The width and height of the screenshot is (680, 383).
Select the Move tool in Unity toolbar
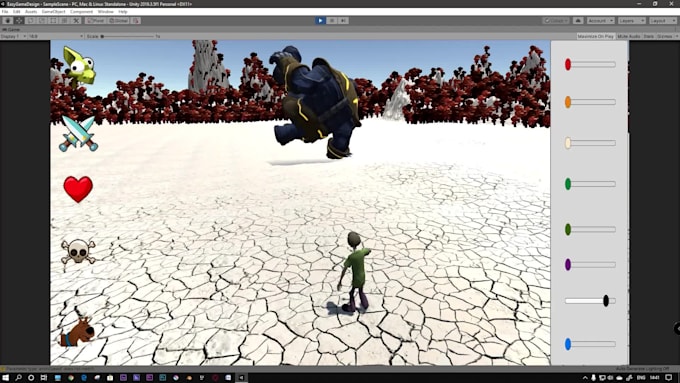coord(19,20)
